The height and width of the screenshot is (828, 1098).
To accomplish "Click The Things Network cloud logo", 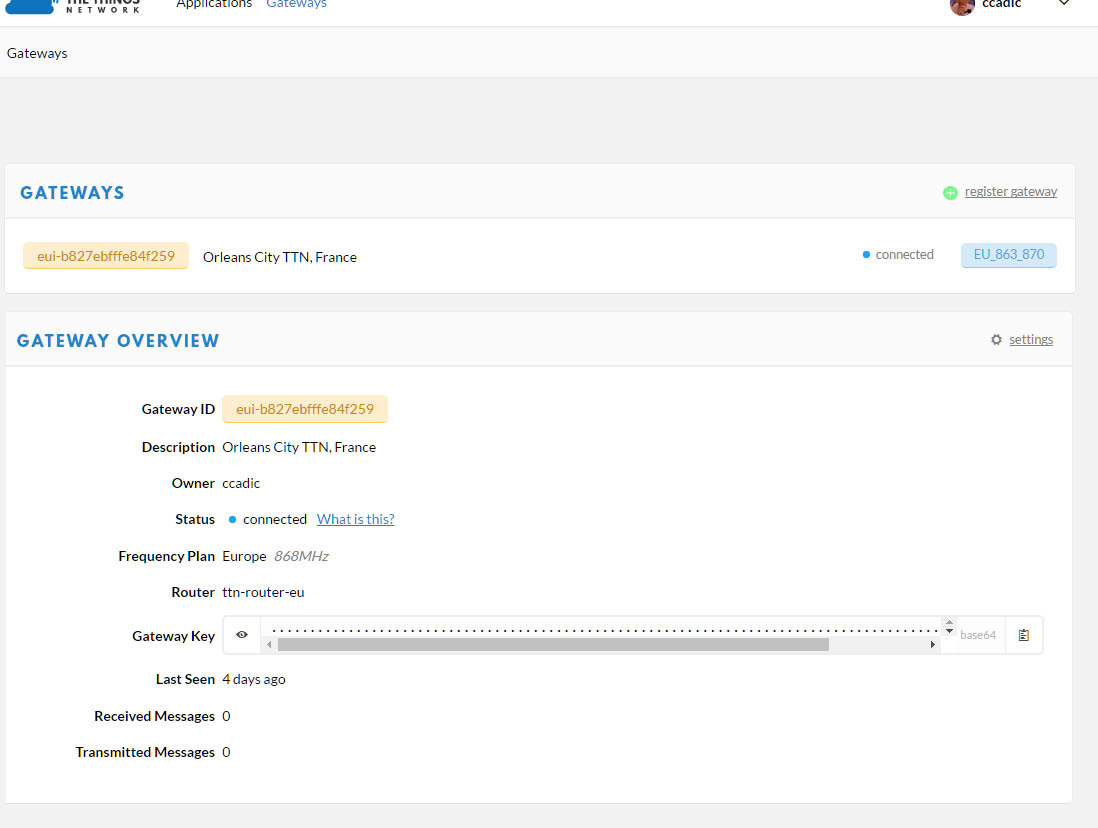I will [x=31, y=6].
